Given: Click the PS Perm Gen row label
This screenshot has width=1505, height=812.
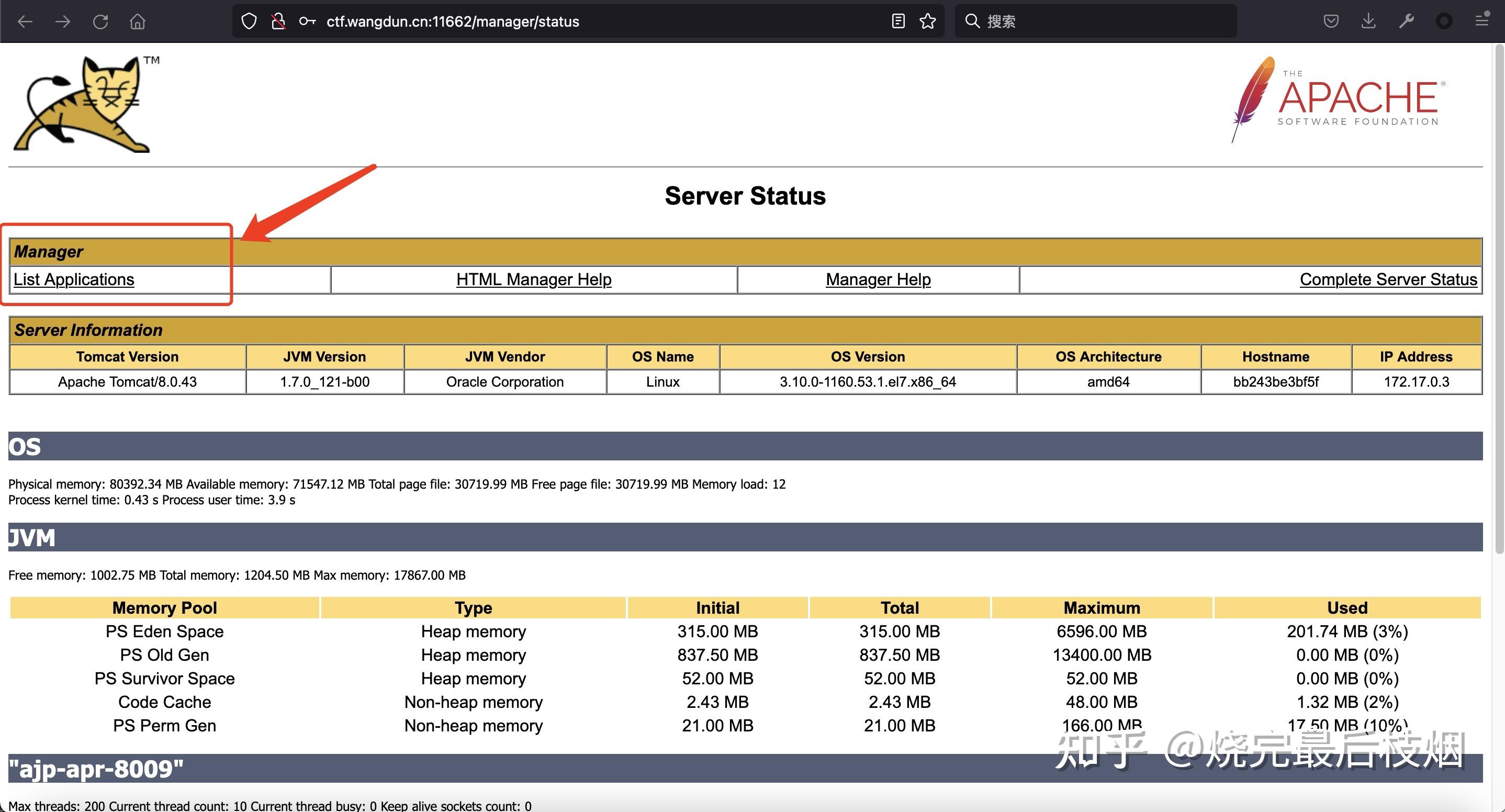Looking at the screenshot, I should click(x=165, y=725).
